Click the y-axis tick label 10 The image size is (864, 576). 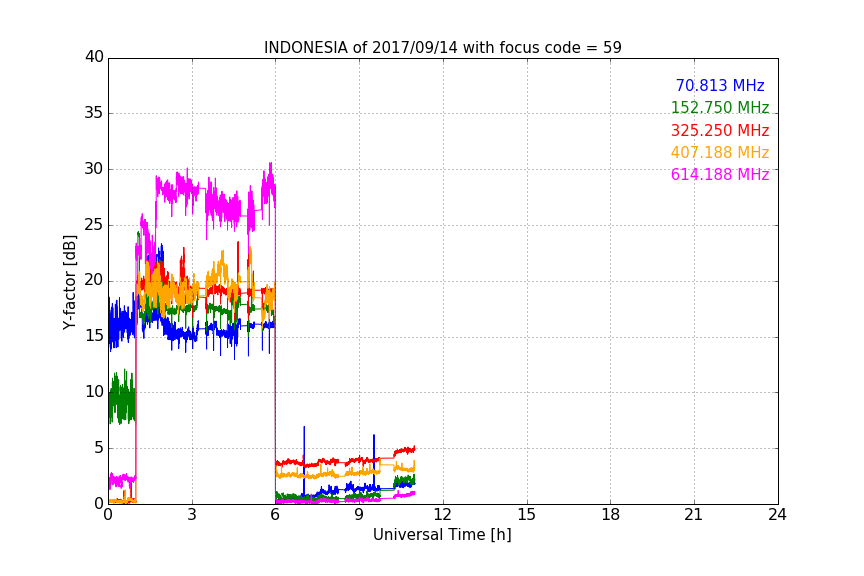pos(94,392)
